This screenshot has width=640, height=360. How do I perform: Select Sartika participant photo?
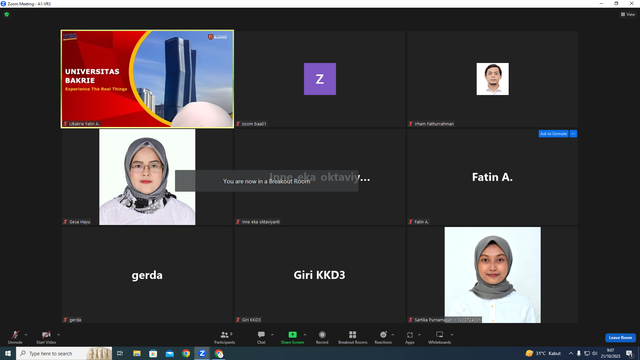[492, 275]
